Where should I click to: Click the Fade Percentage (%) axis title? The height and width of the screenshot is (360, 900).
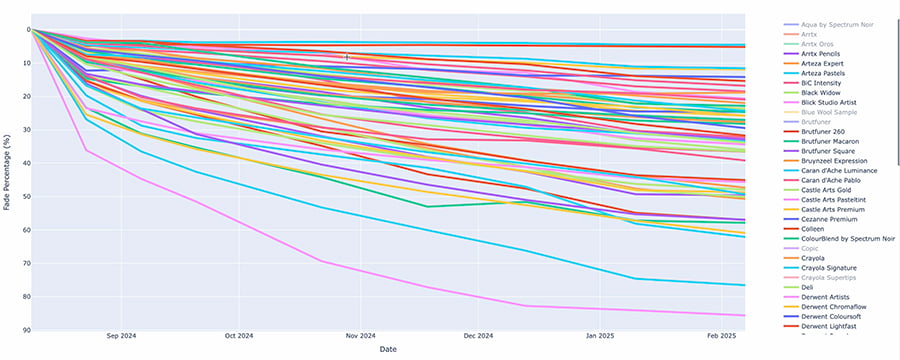(6, 172)
